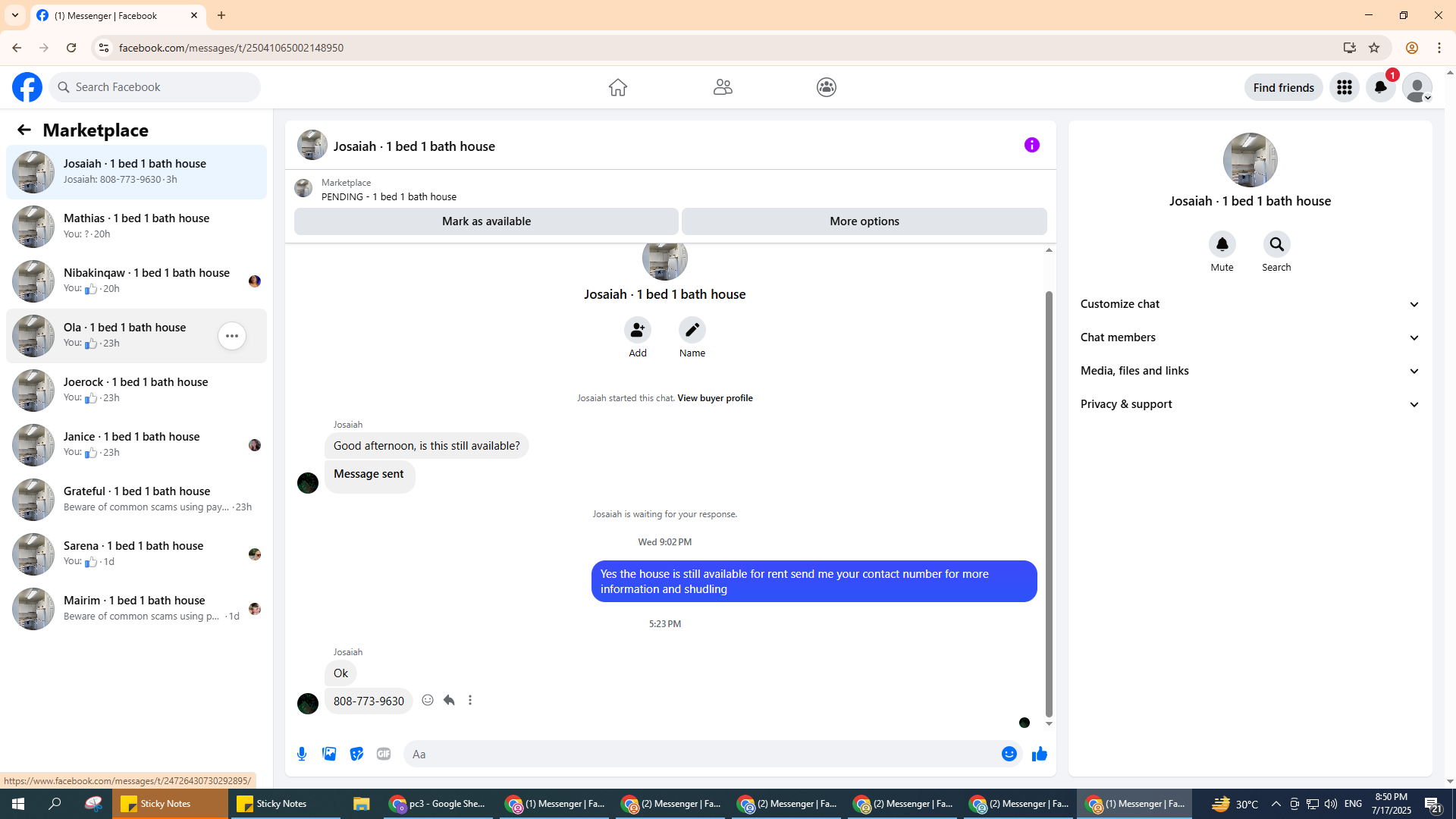Record a voice clip
The height and width of the screenshot is (819, 1456).
coord(302,754)
